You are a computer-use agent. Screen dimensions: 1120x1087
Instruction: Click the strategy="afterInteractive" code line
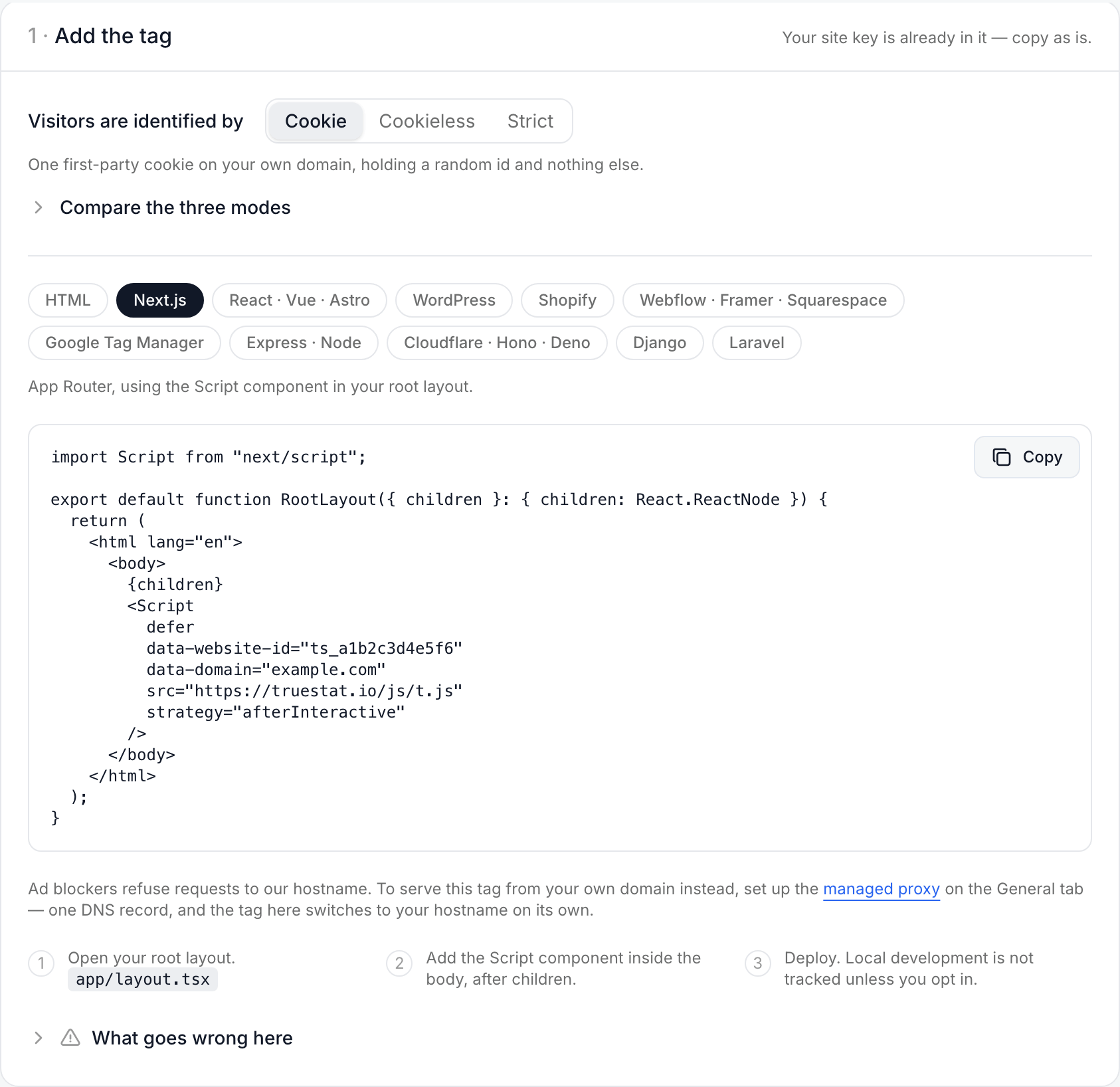coord(276,712)
